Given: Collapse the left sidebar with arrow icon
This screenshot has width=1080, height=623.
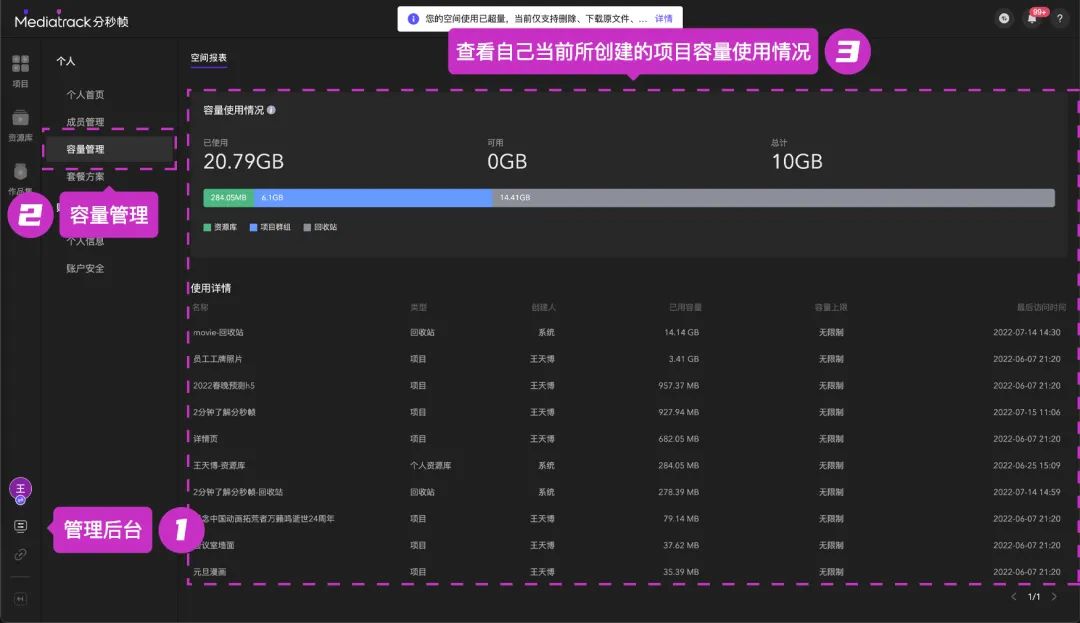Looking at the screenshot, I should point(20,599).
